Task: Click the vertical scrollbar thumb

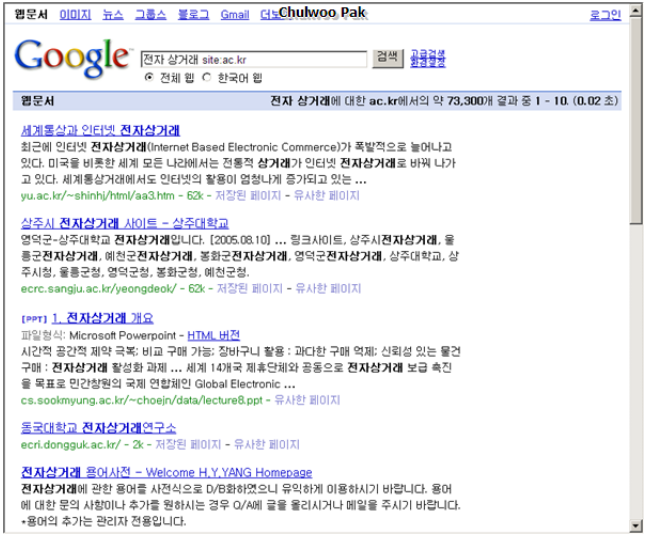Action: 636,120
